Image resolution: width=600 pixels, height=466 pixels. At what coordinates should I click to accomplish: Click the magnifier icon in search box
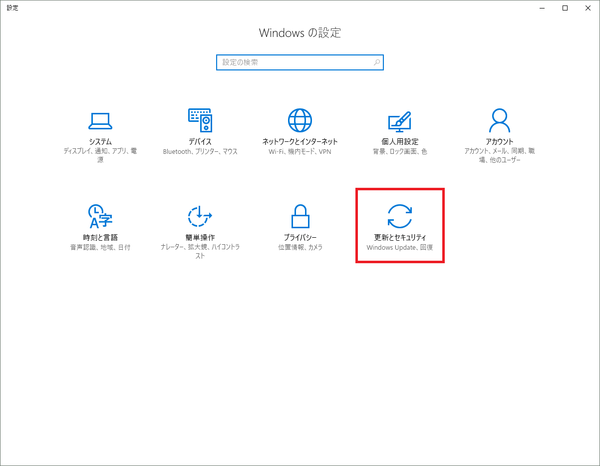coord(377,62)
